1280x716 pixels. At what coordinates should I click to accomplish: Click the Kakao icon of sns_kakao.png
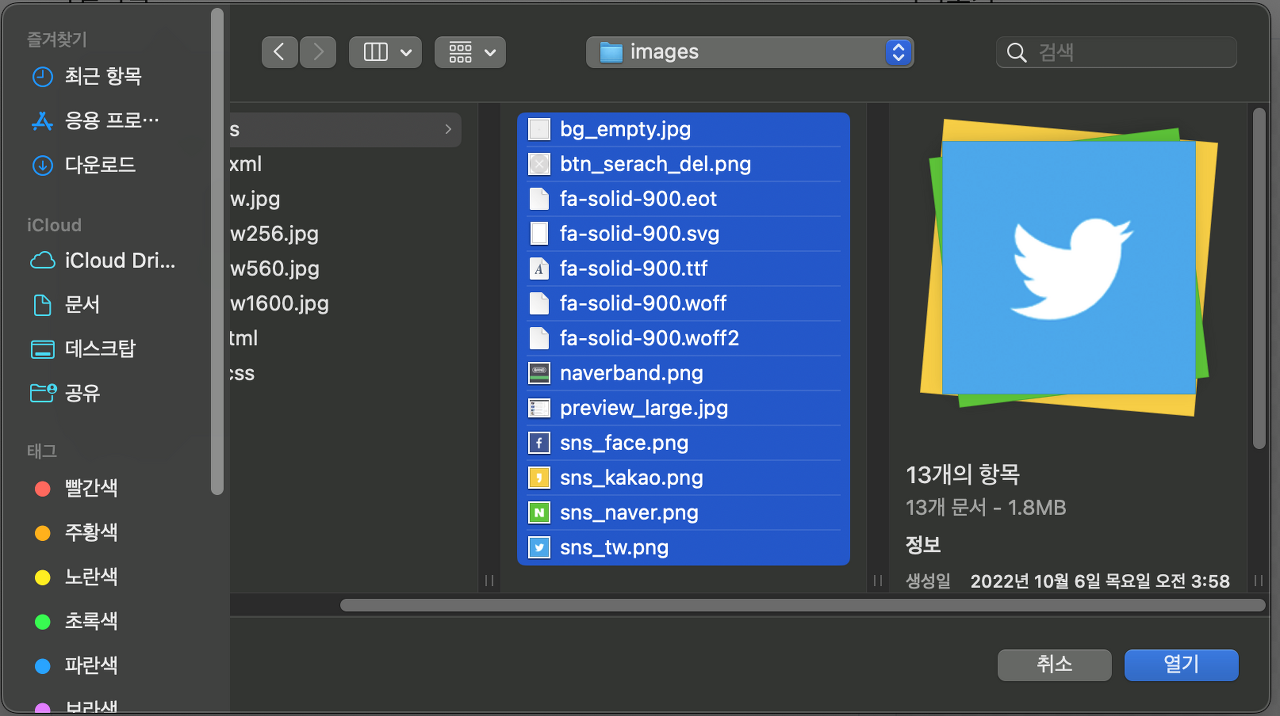coord(539,478)
